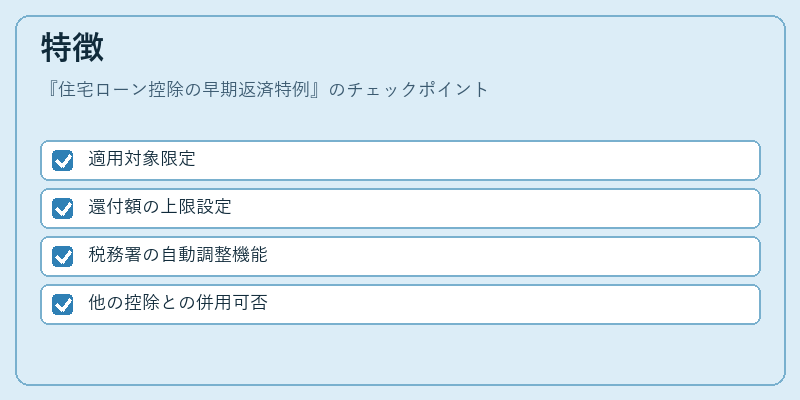Screen dimensions: 800x400
Task: Click empty card area below the checklist
Action: (x=400, y=354)
